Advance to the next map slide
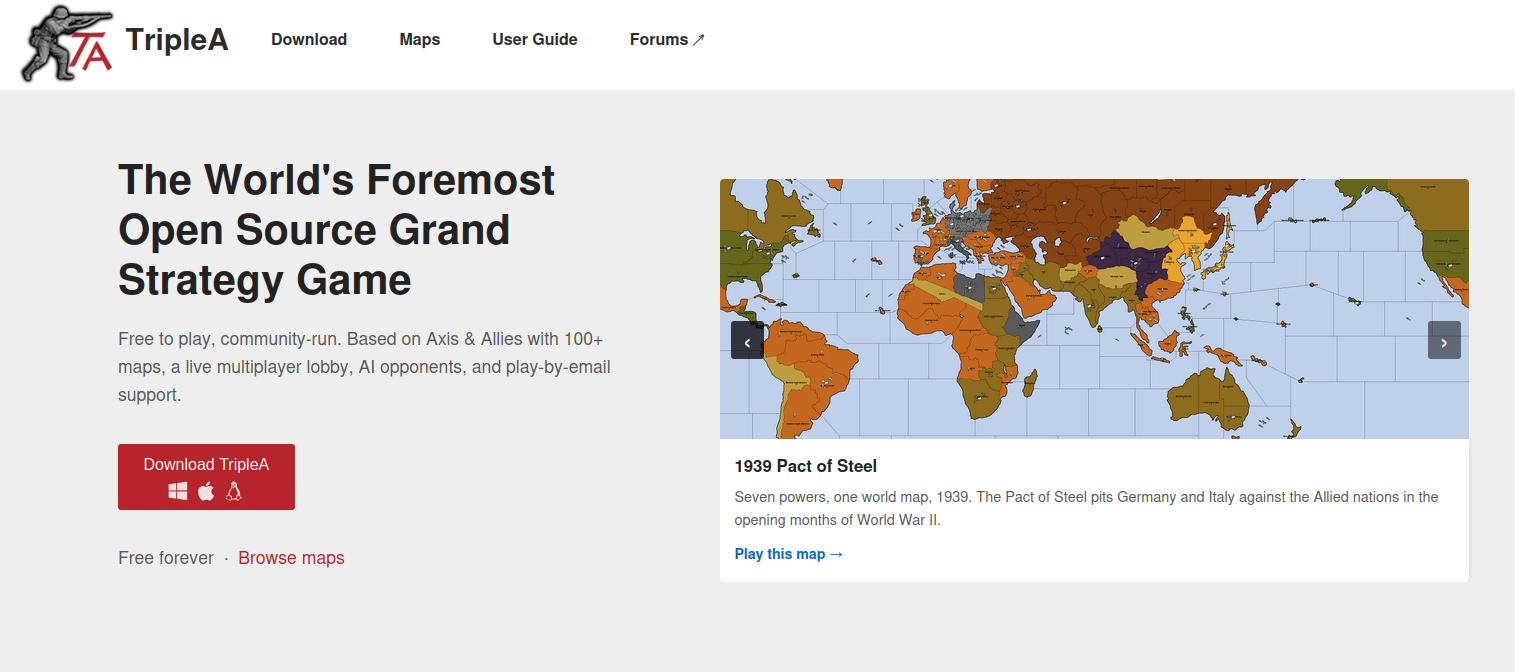Viewport: 1515px width, 672px height. coord(1444,340)
